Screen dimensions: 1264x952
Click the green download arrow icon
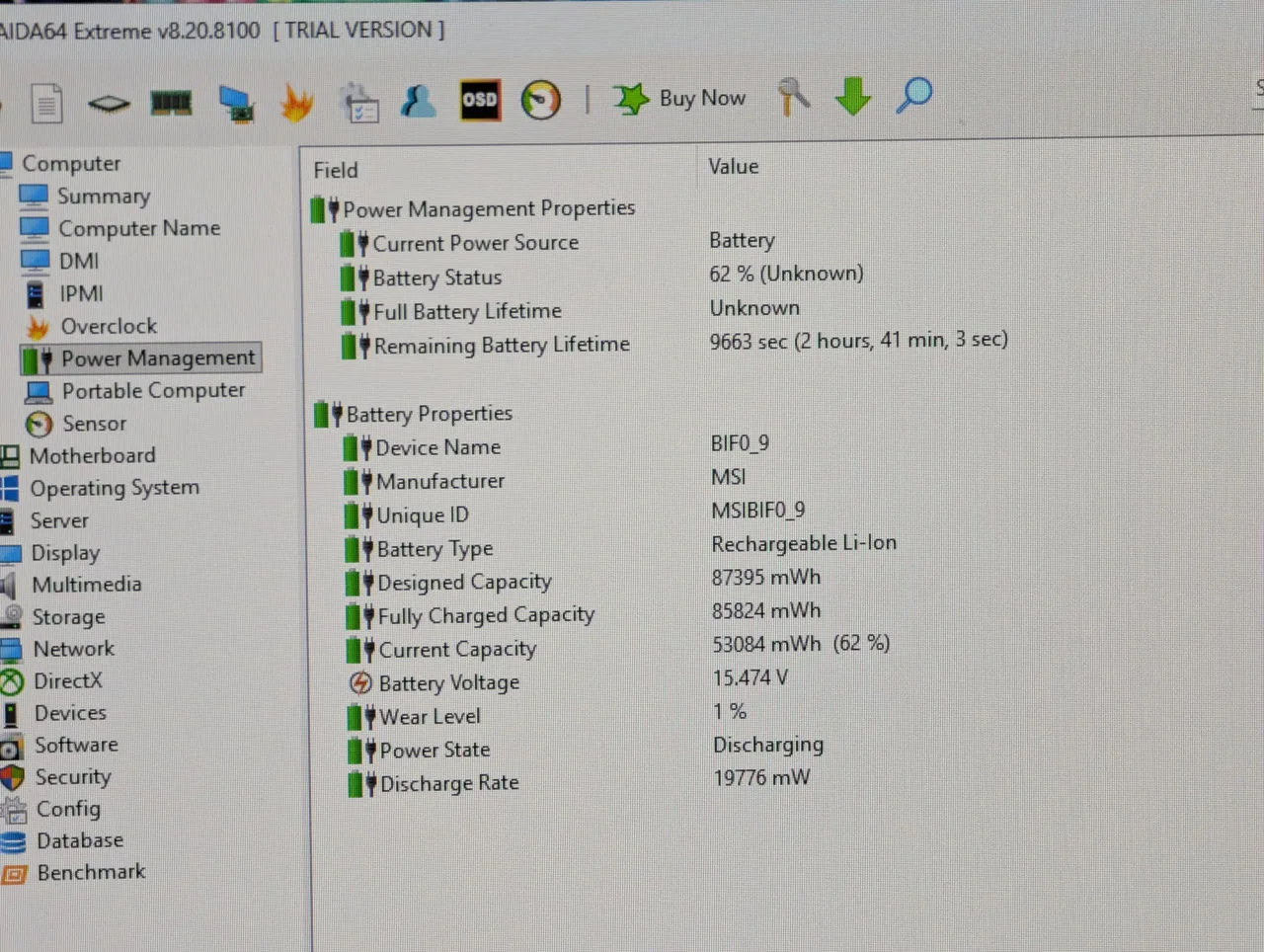click(x=853, y=96)
